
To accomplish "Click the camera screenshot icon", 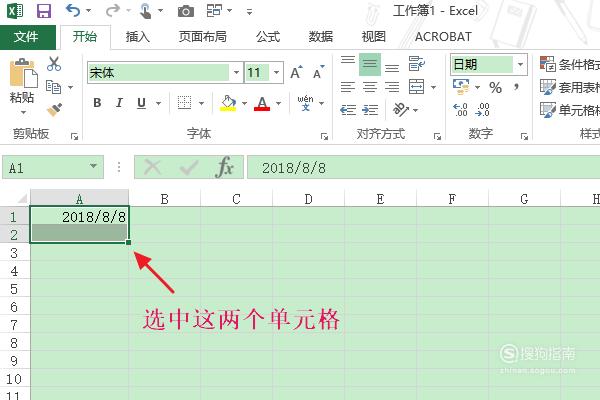I will point(186,11).
